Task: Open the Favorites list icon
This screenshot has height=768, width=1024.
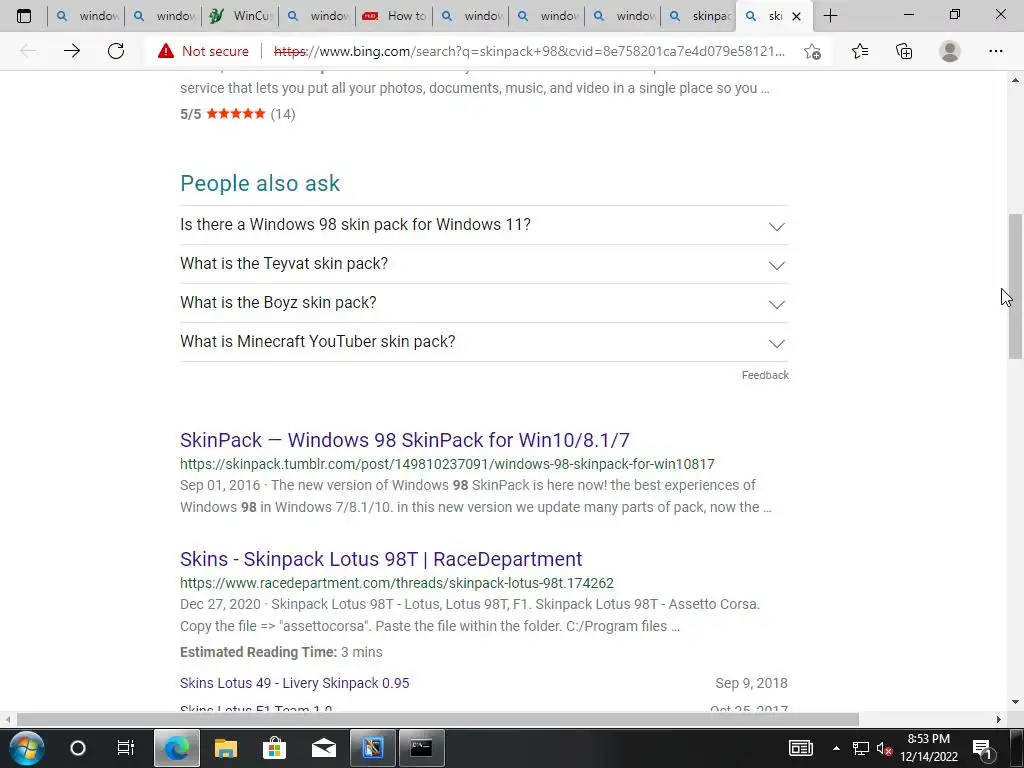Action: [x=860, y=51]
